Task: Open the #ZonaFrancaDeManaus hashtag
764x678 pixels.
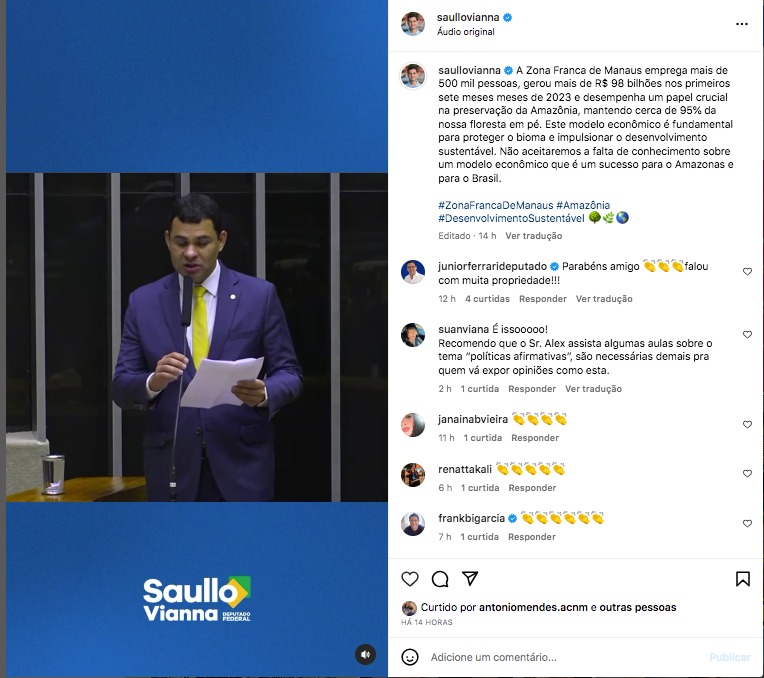Action: [x=496, y=205]
